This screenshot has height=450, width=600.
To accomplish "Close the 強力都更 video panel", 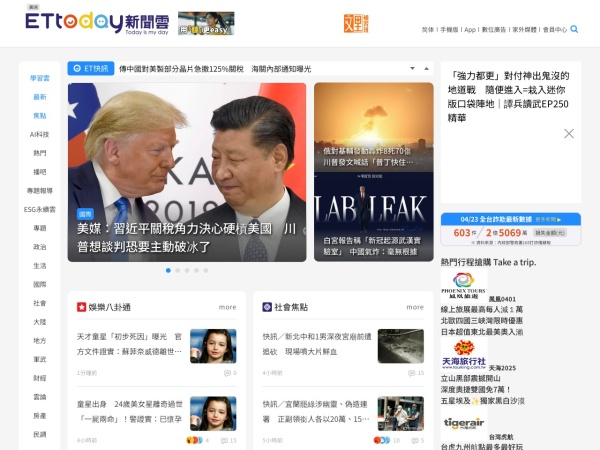I will tap(569, 134).
